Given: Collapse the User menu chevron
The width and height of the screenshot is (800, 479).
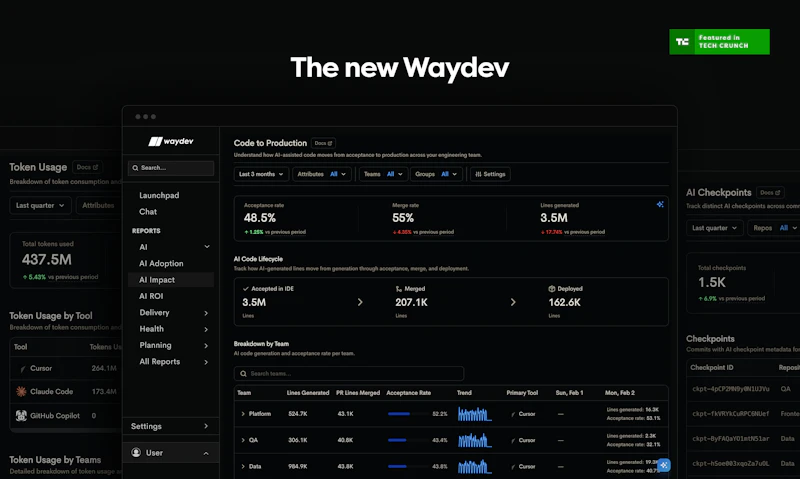Looking at the screenshot, I should click(x=206, y=453).
